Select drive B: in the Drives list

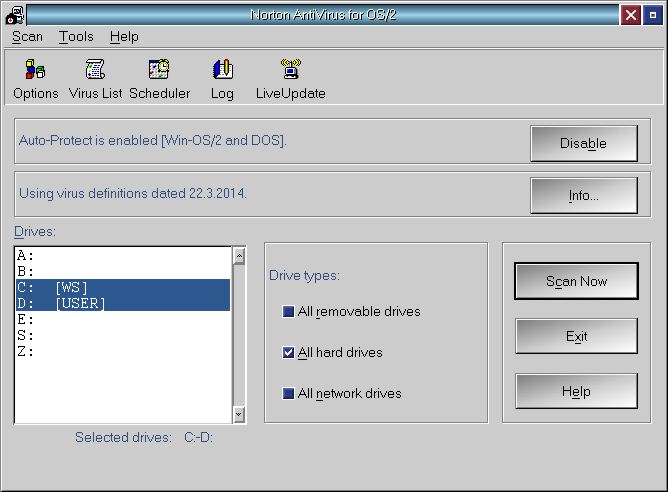click(123, 271)
